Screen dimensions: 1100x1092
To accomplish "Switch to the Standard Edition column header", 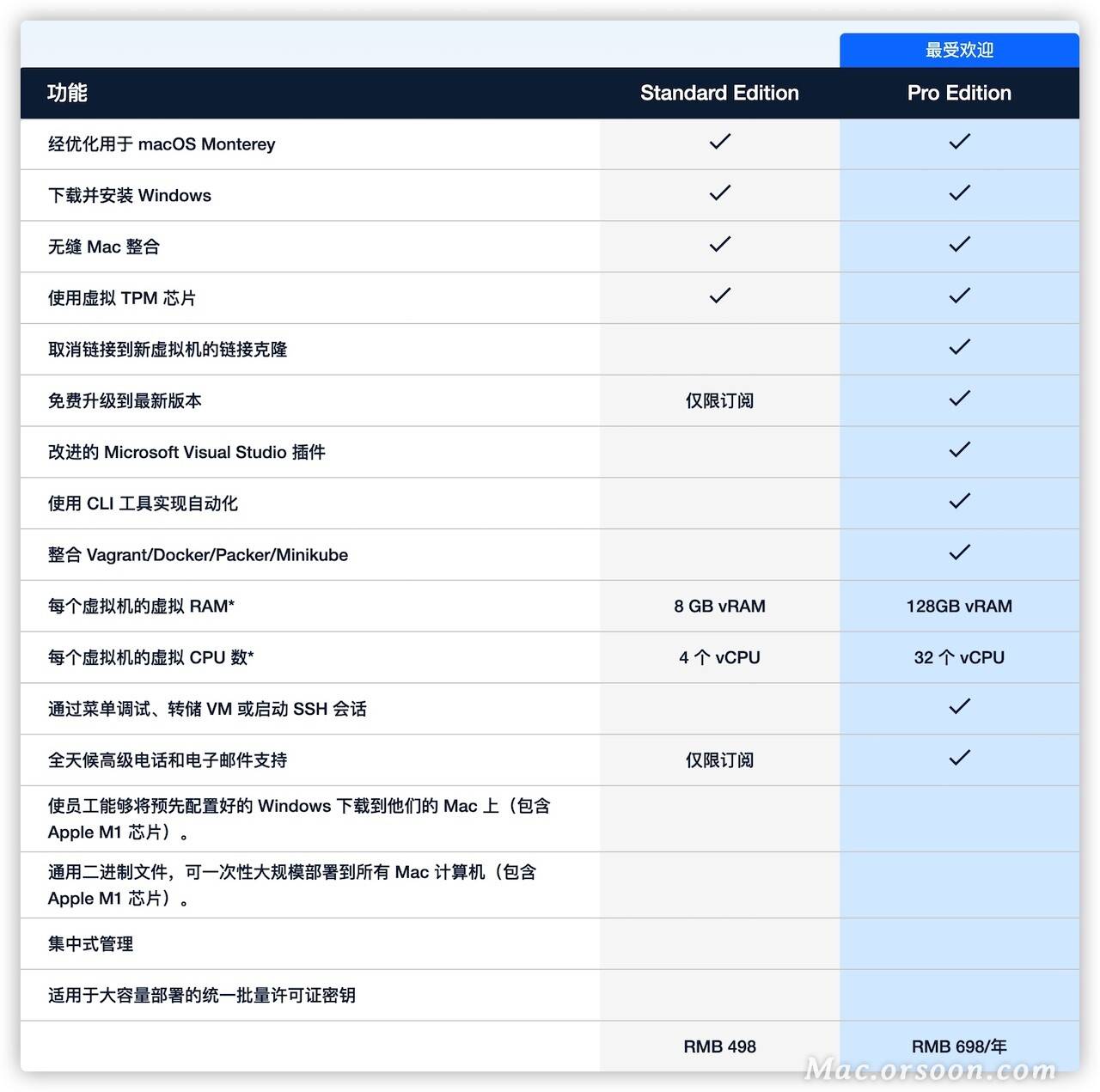I will (x=719, y=93).
